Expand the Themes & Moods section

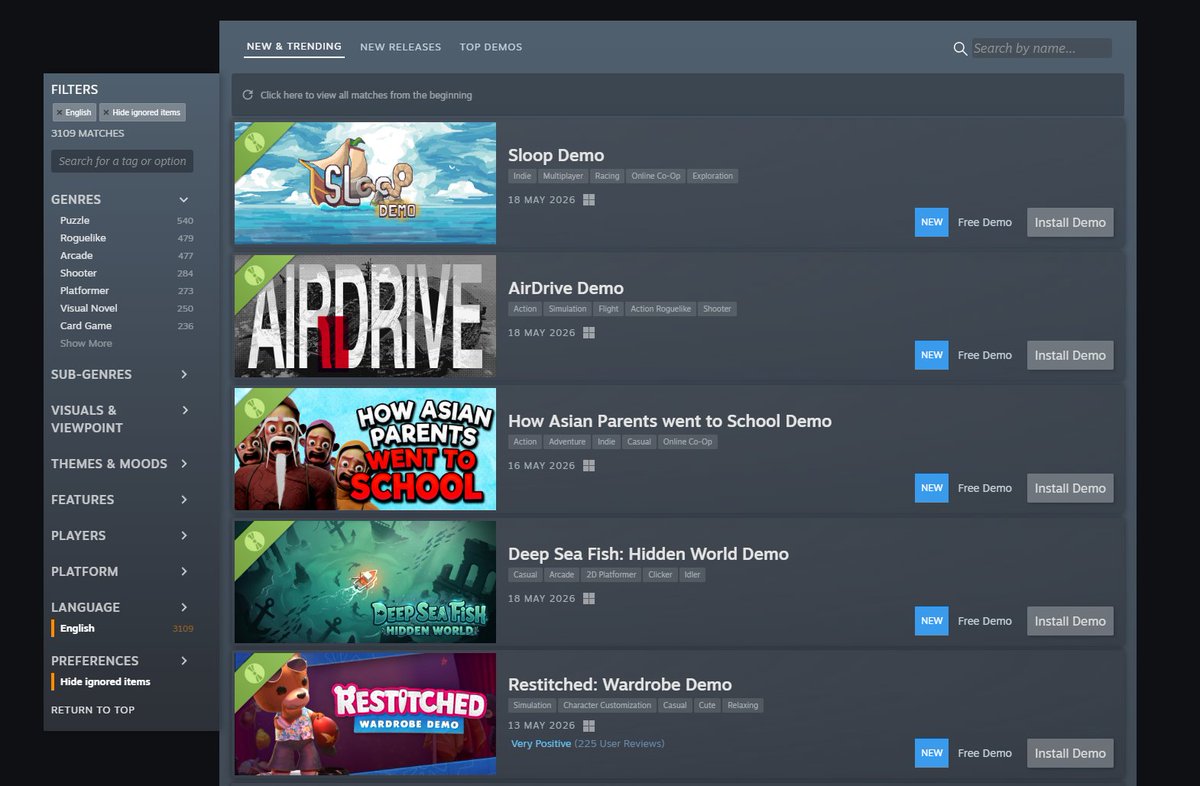coord(184,464)
